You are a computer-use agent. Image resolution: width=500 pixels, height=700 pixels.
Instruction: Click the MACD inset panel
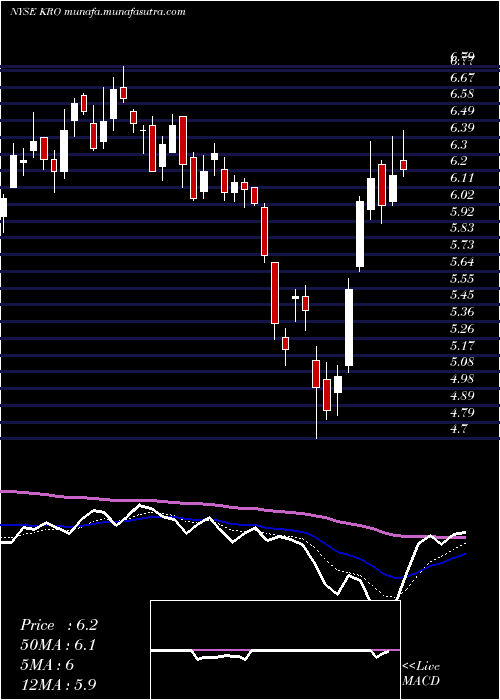(x=275, y=650)
